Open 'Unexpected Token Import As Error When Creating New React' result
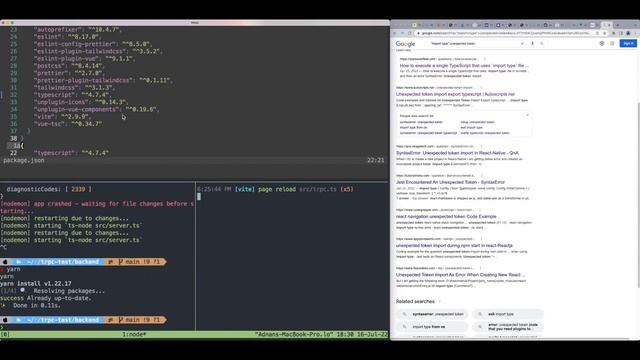The width and height of the screenshot is (640, 360). click(460, 275)
